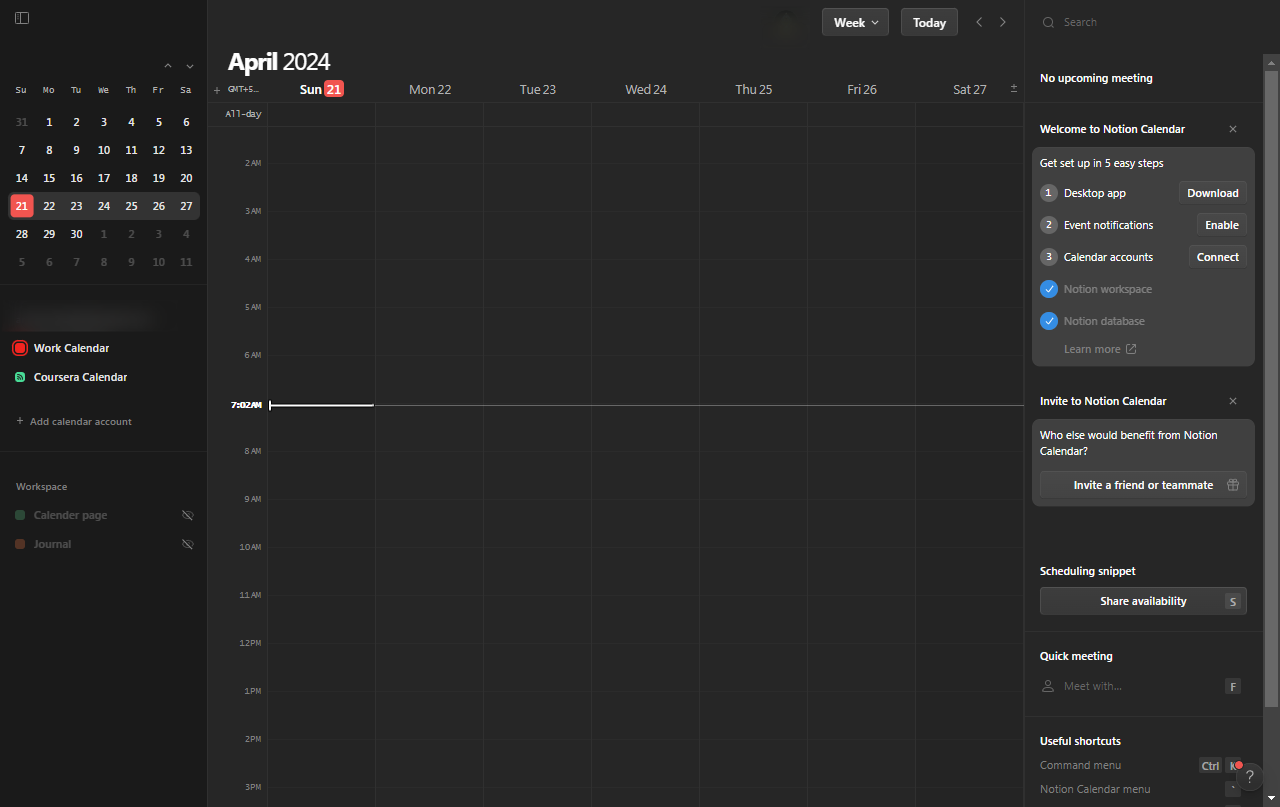The image size is (1280, 807).
Task: Click the gift icon on the invite button
Action: tap(1233, 485)
